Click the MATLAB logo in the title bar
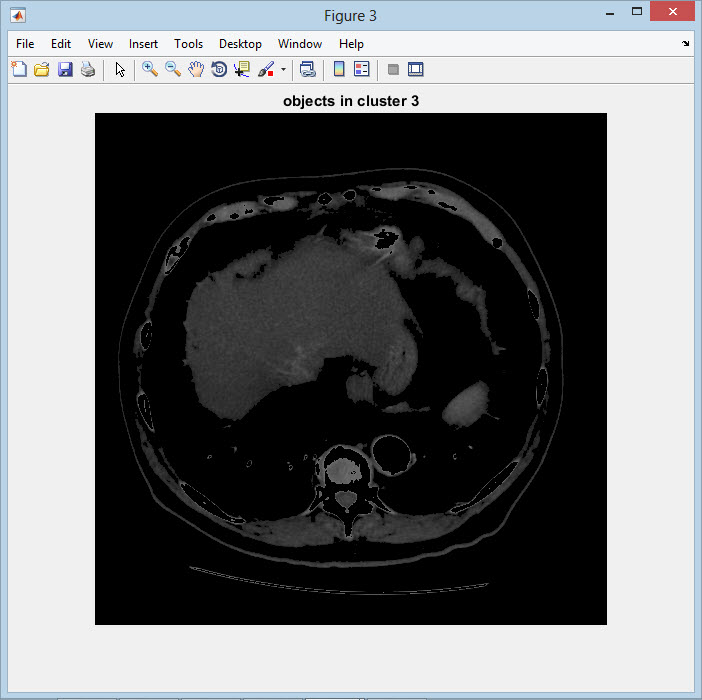702x700 pixels. pyautogui.click(x=18, y=16)
